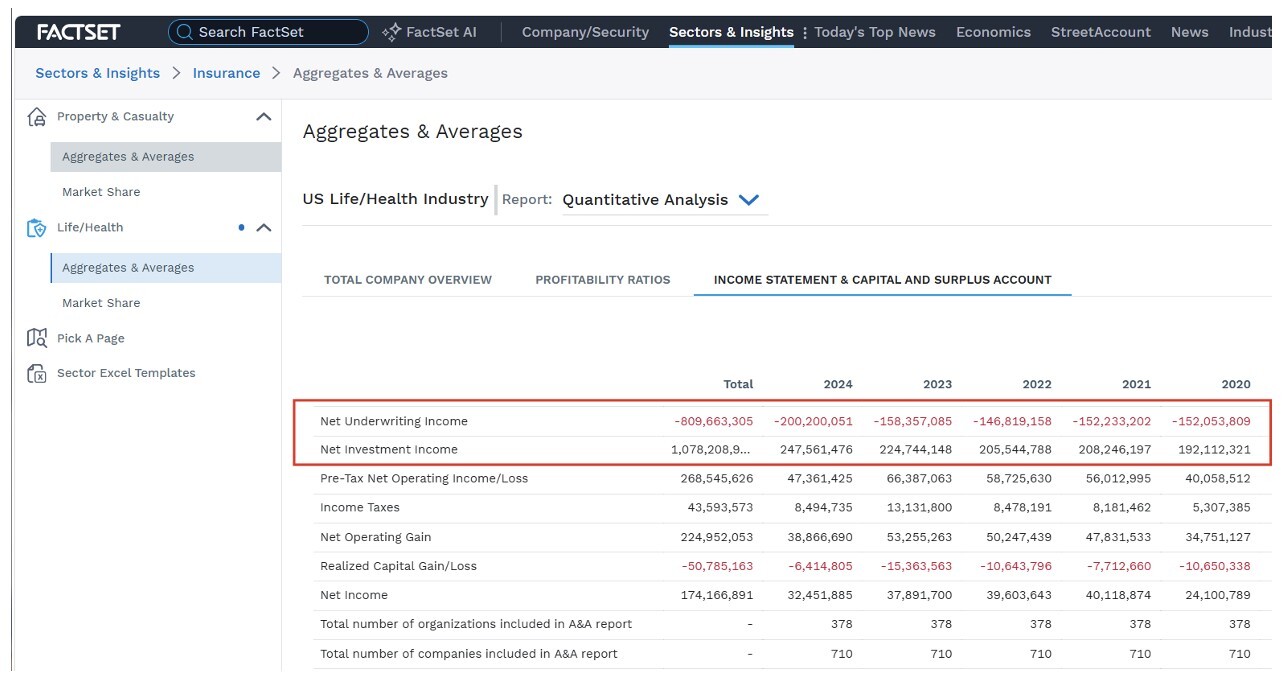Click the FactSet AI sparkle icon
The height and width of the screenshot is (687, 1285).
(392, 32)
